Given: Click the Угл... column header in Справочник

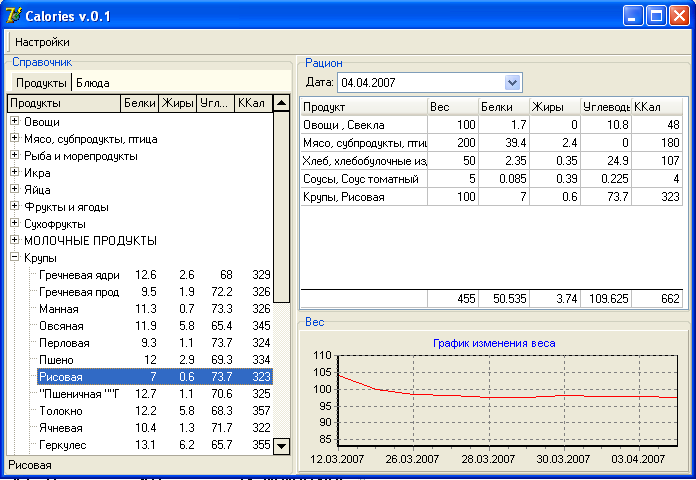Looking at the screenshot, I should 215,103.
